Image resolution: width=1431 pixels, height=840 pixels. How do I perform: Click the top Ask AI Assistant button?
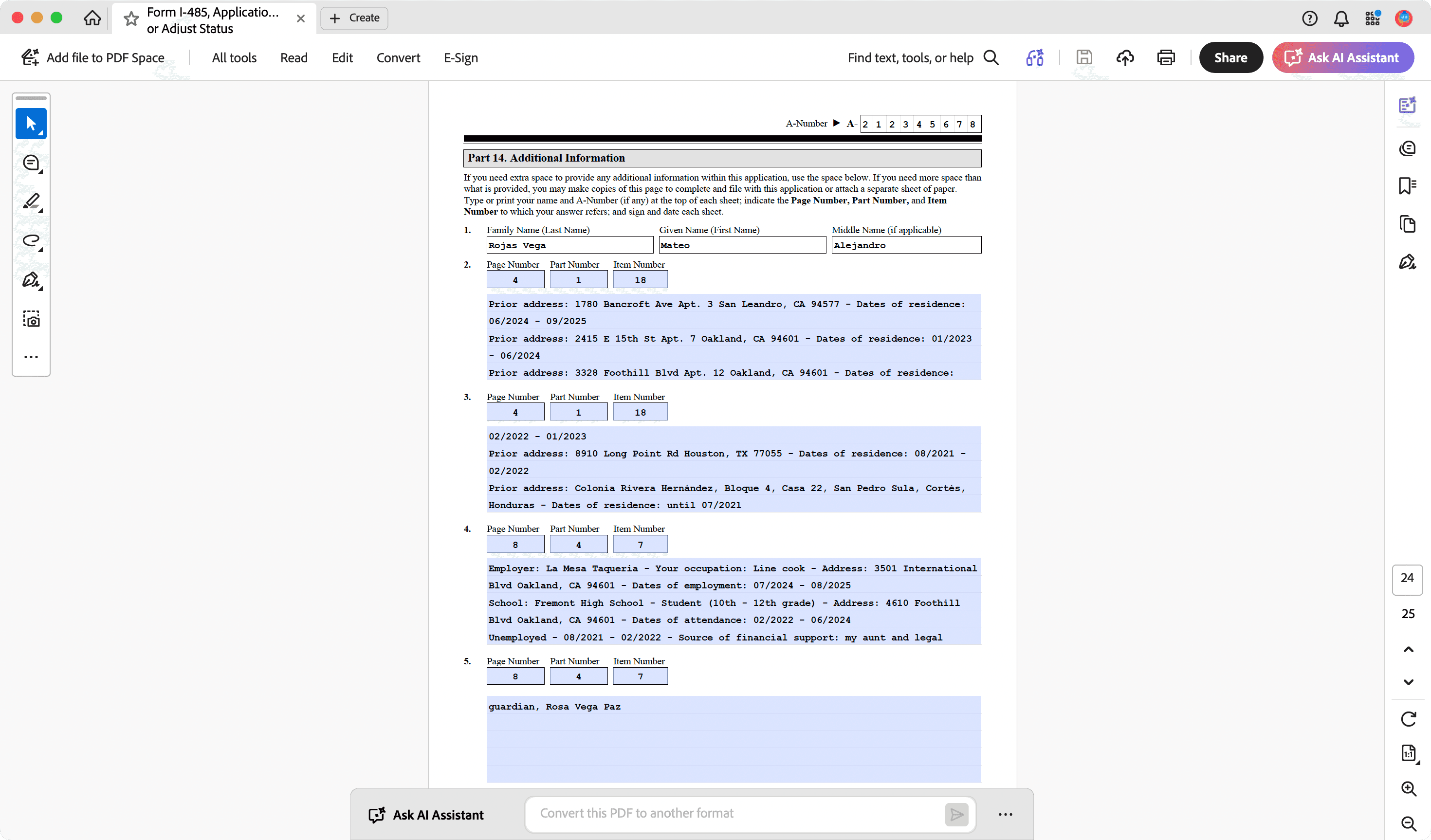click(x=1342, y=57)
